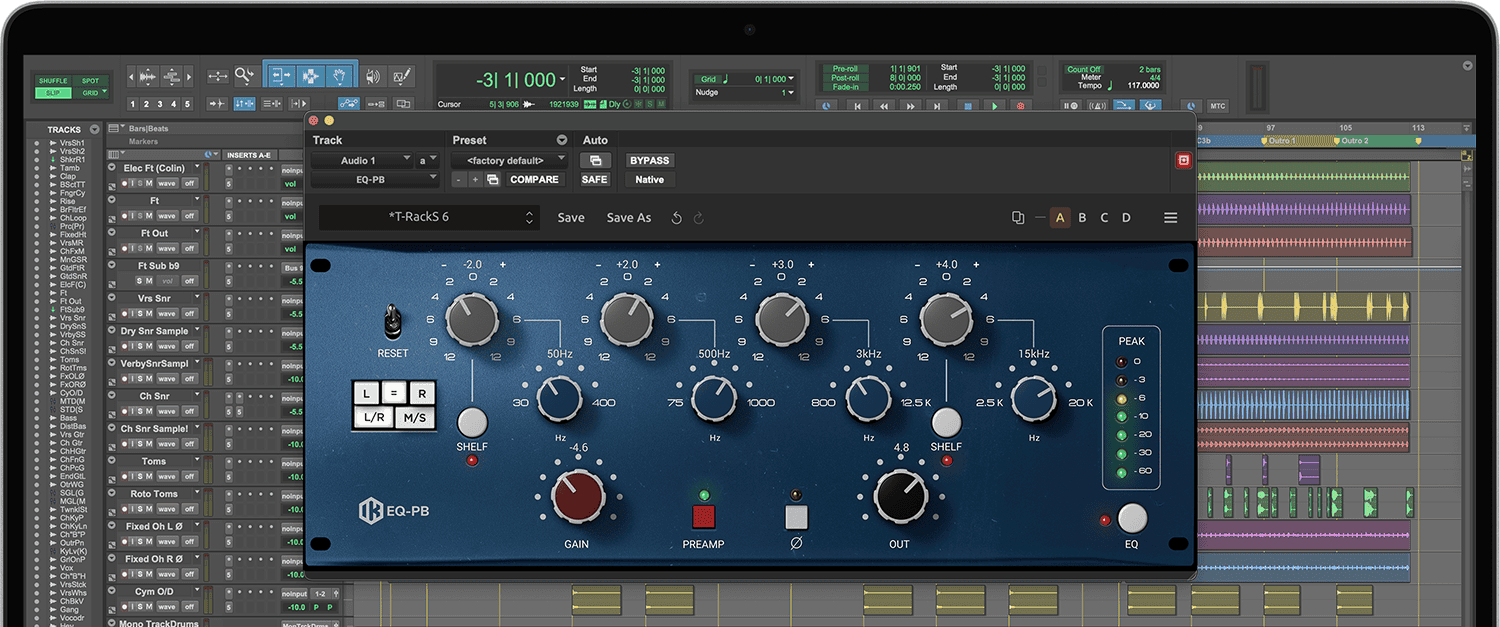Click the Save As button

point(629,217)
